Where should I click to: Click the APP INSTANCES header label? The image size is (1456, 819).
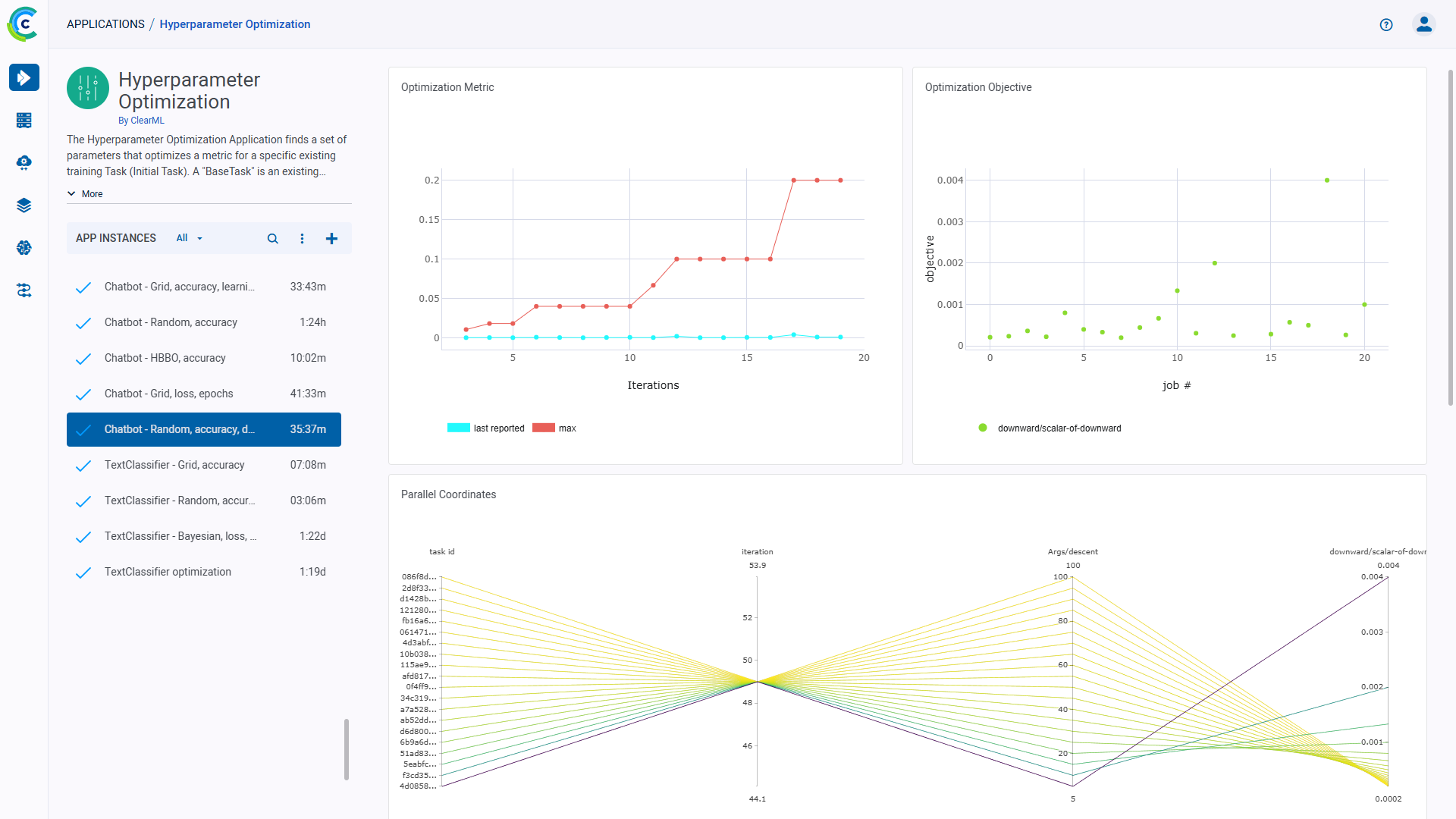click(116, 238)
